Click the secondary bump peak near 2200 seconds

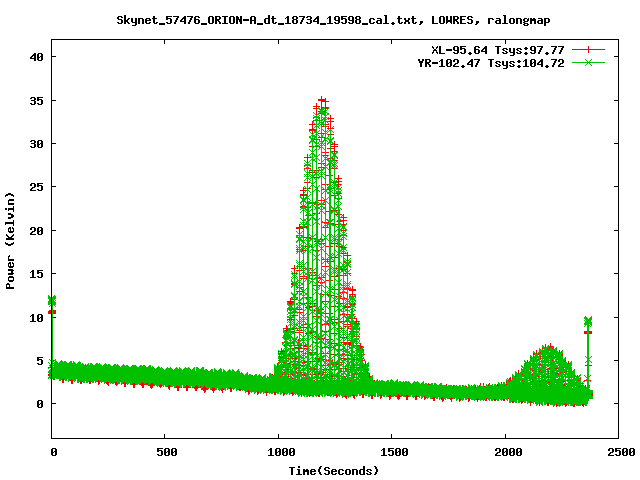[549, 347]
